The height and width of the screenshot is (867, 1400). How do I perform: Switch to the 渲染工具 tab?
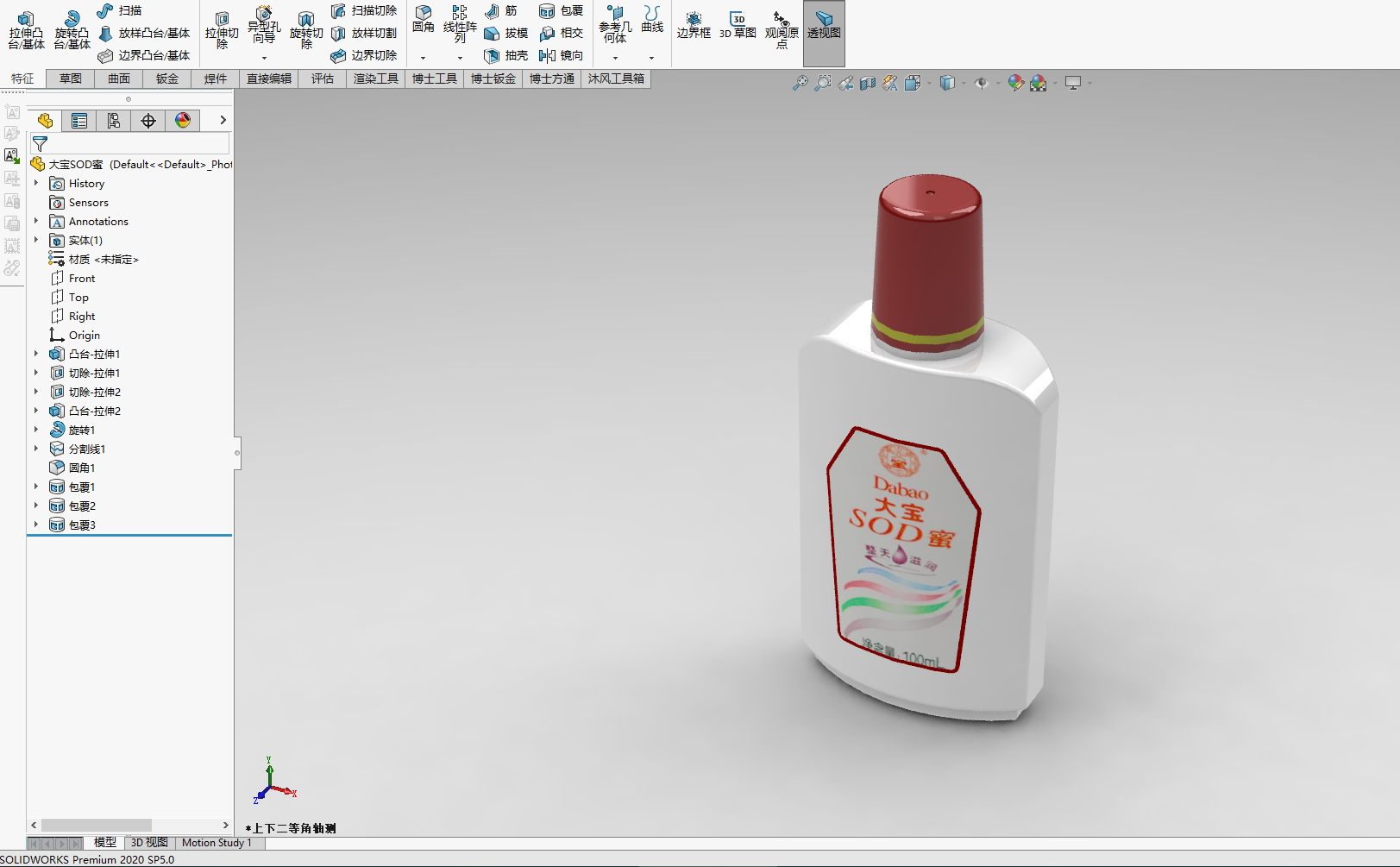376,79
